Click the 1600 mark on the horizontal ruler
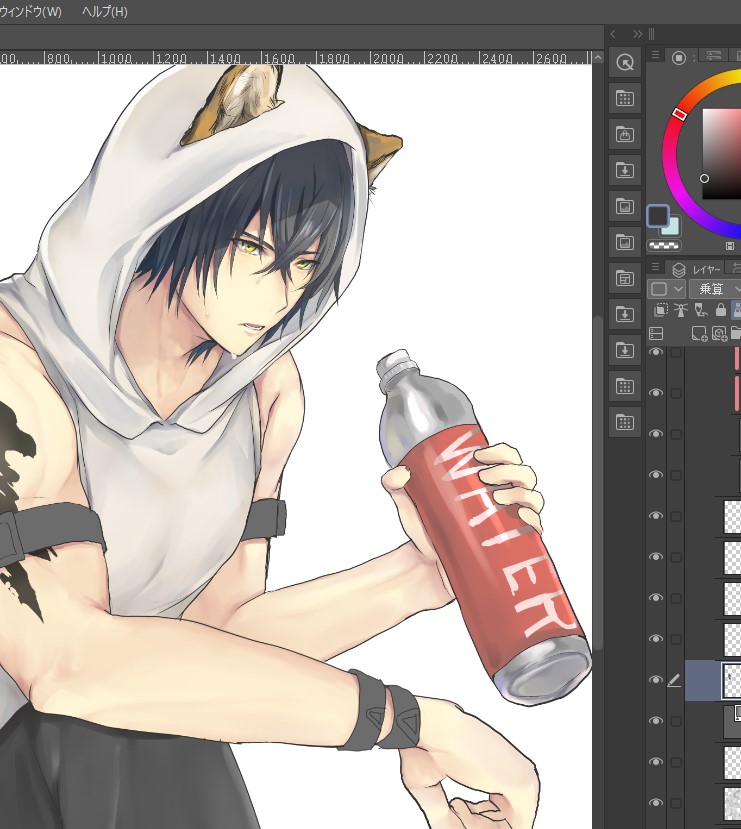The image size is (741, 829). click(279, 58)
